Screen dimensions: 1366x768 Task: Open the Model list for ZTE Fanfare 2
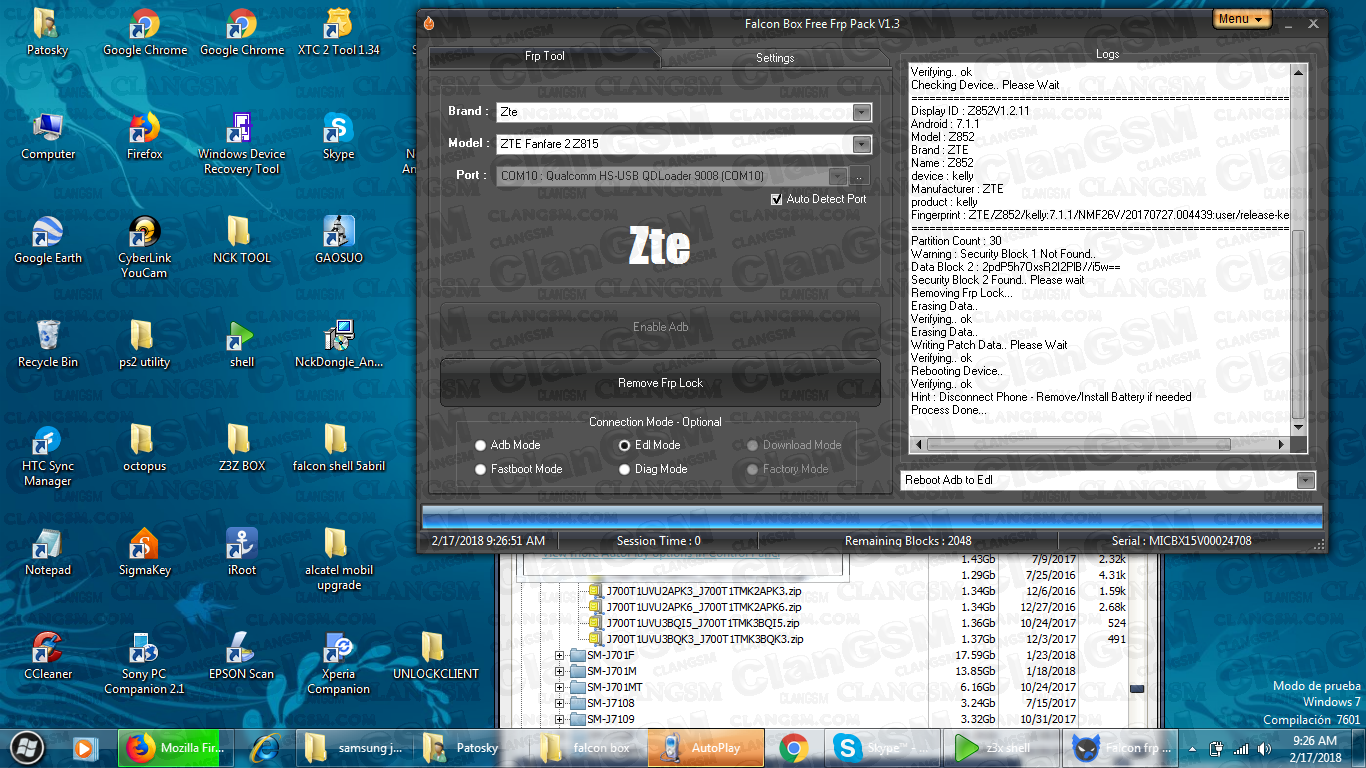[x=861, y=144]
